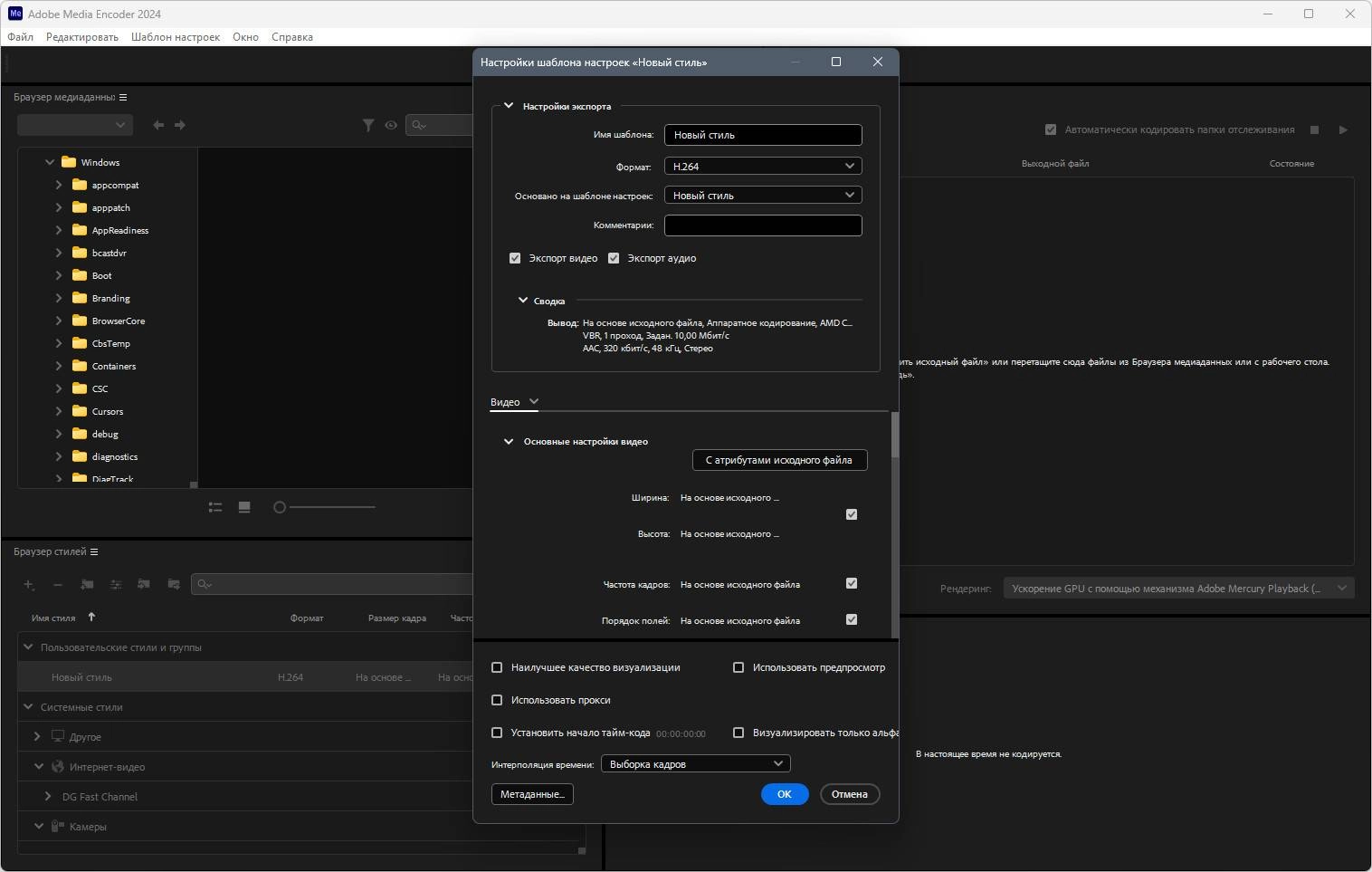Open the Шаблон настроек menu
This screenshot has height=872, width=1372.
pyautogui.click(x=176, y=37)
